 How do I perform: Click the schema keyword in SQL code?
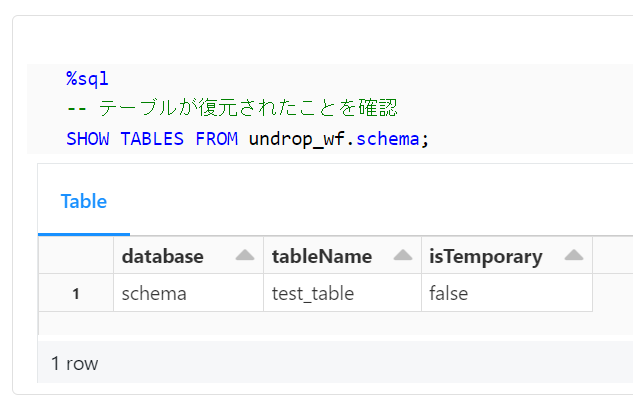coord(386,138)
